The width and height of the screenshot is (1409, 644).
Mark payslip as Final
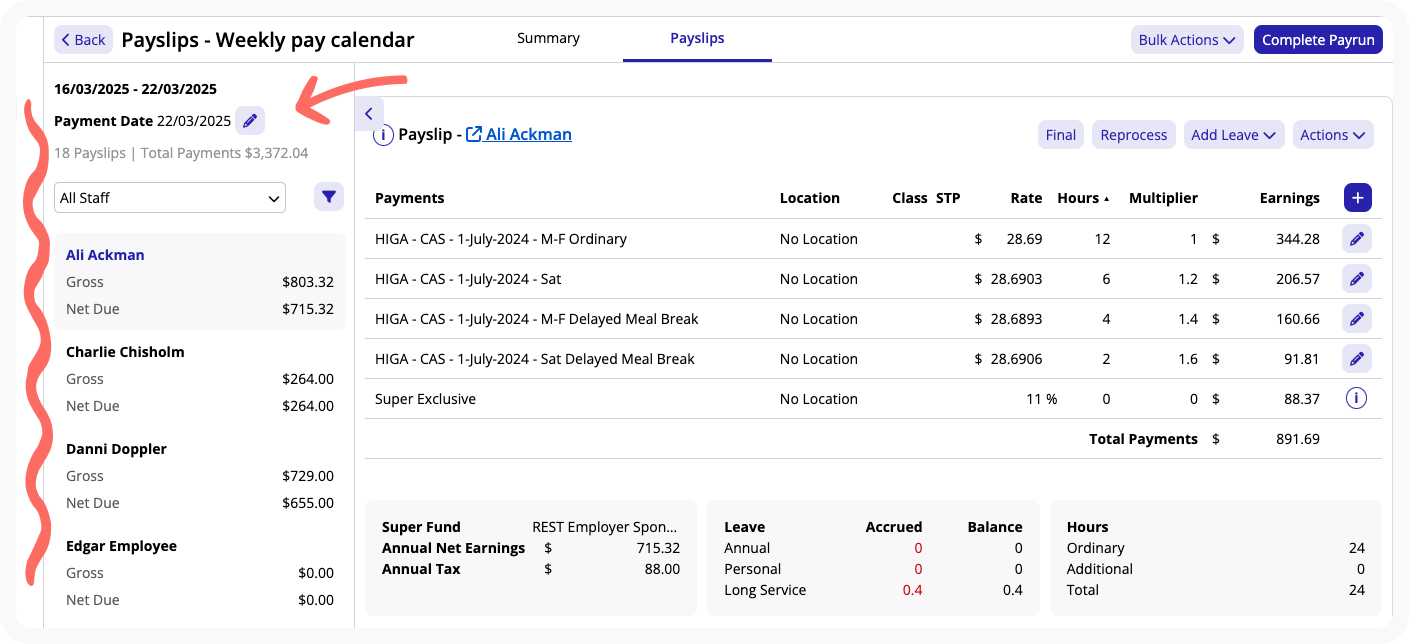point(1061,135)
